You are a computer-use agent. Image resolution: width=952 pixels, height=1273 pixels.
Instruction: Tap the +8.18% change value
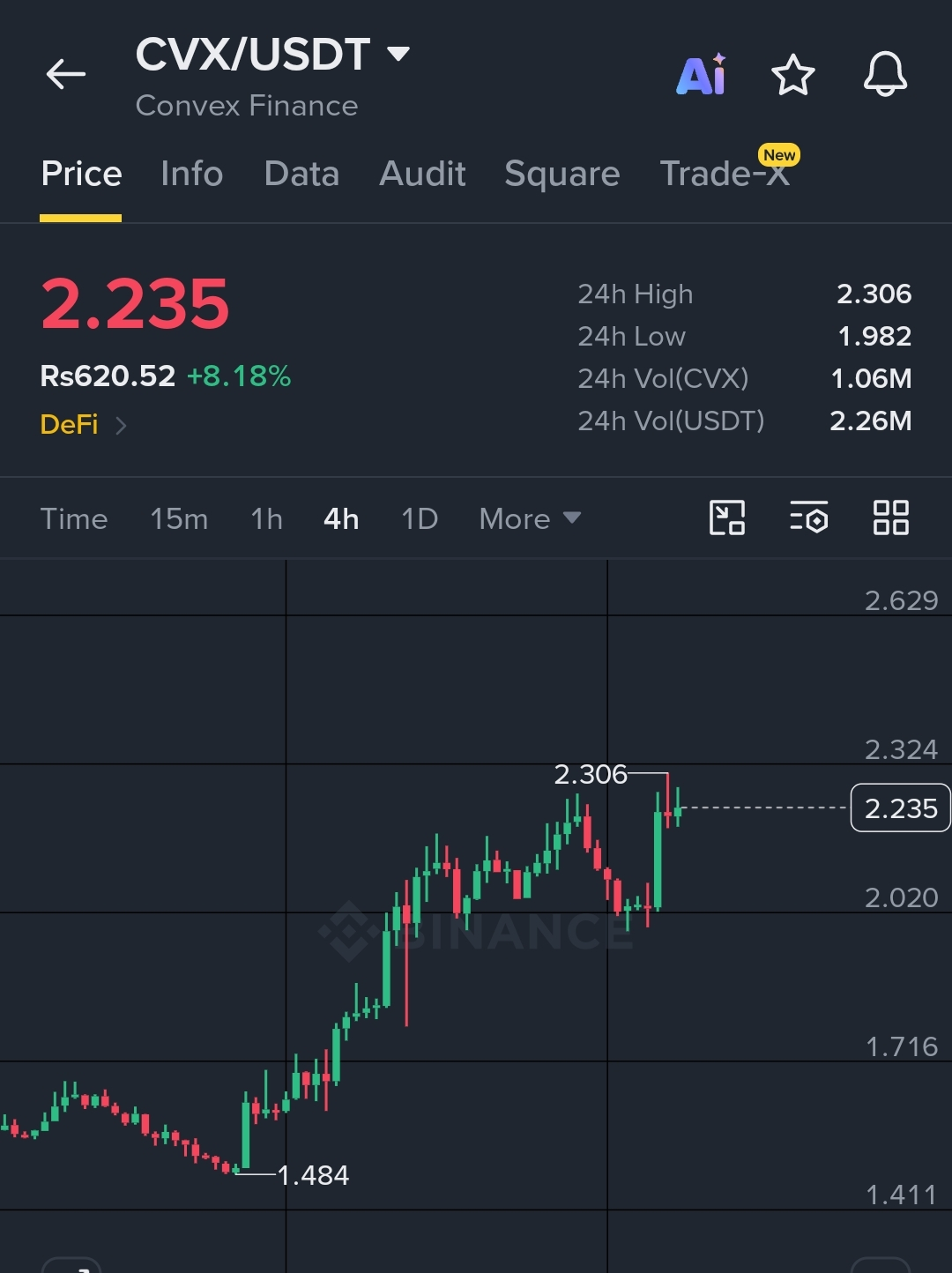click(239, 376)
